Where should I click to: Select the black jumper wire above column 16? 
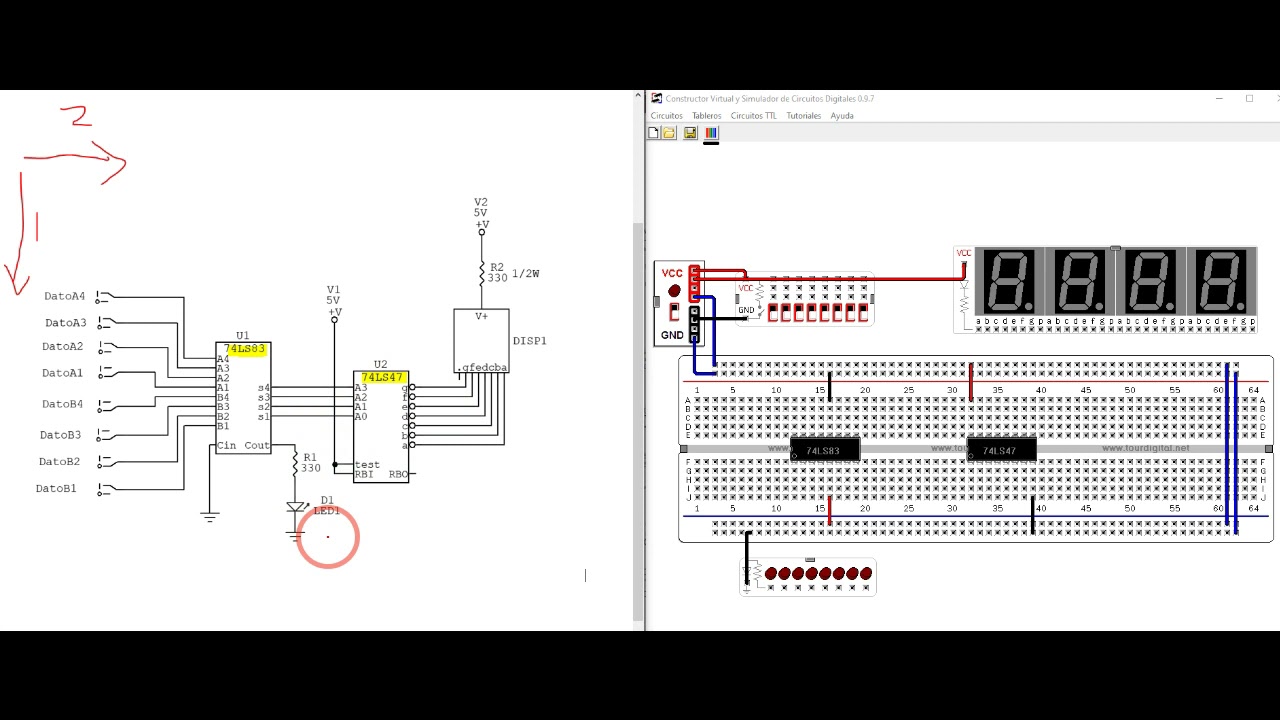tap(829, 386)
